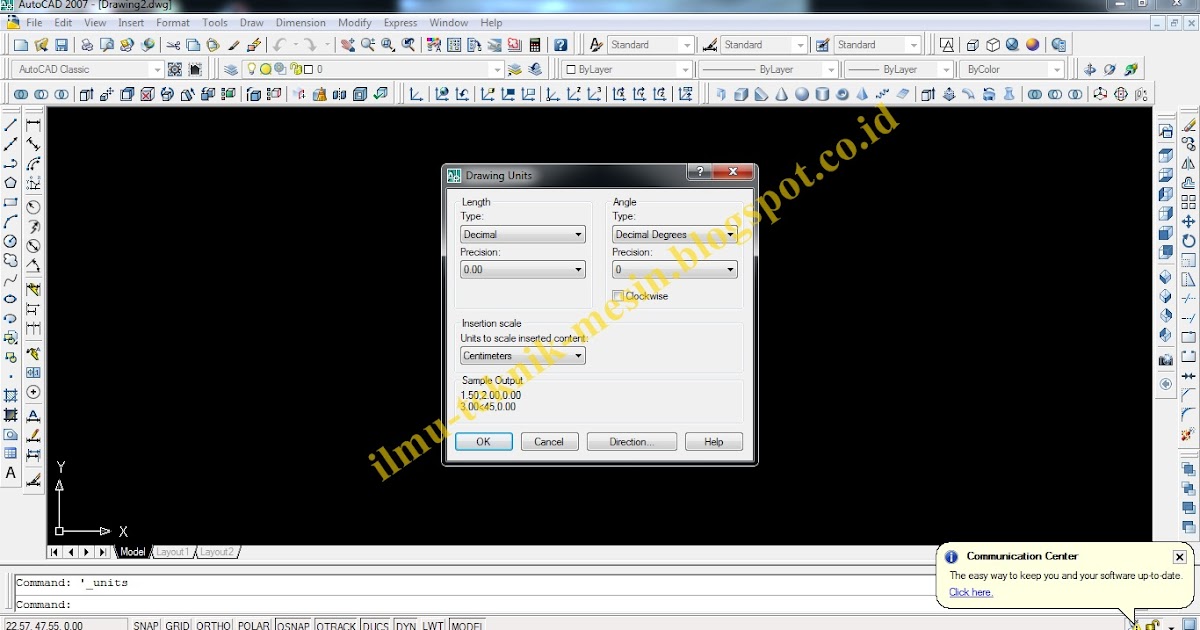
Task: Click the Direction button in Drawing Units
Action: click(x=631, y=441)
